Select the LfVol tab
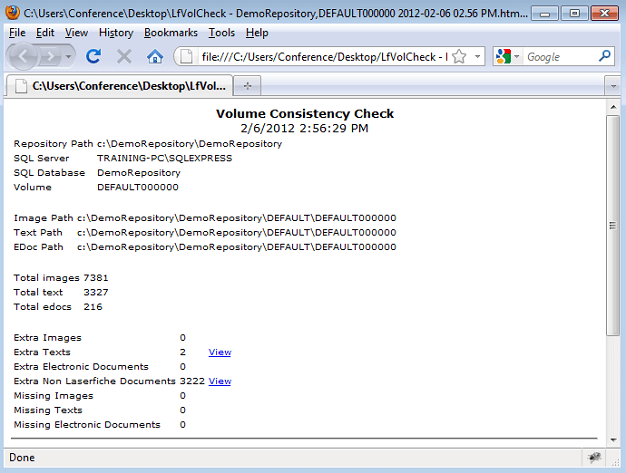 (119, 86)
